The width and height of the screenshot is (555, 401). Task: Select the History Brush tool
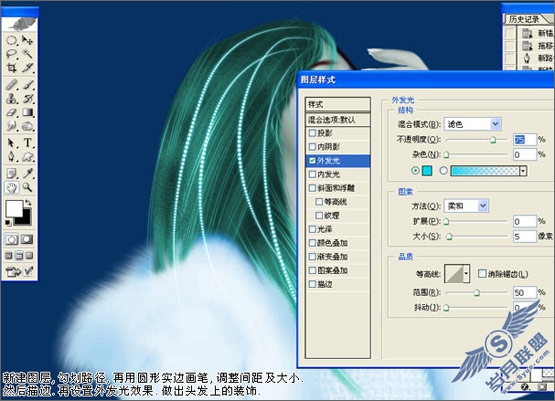28,98
